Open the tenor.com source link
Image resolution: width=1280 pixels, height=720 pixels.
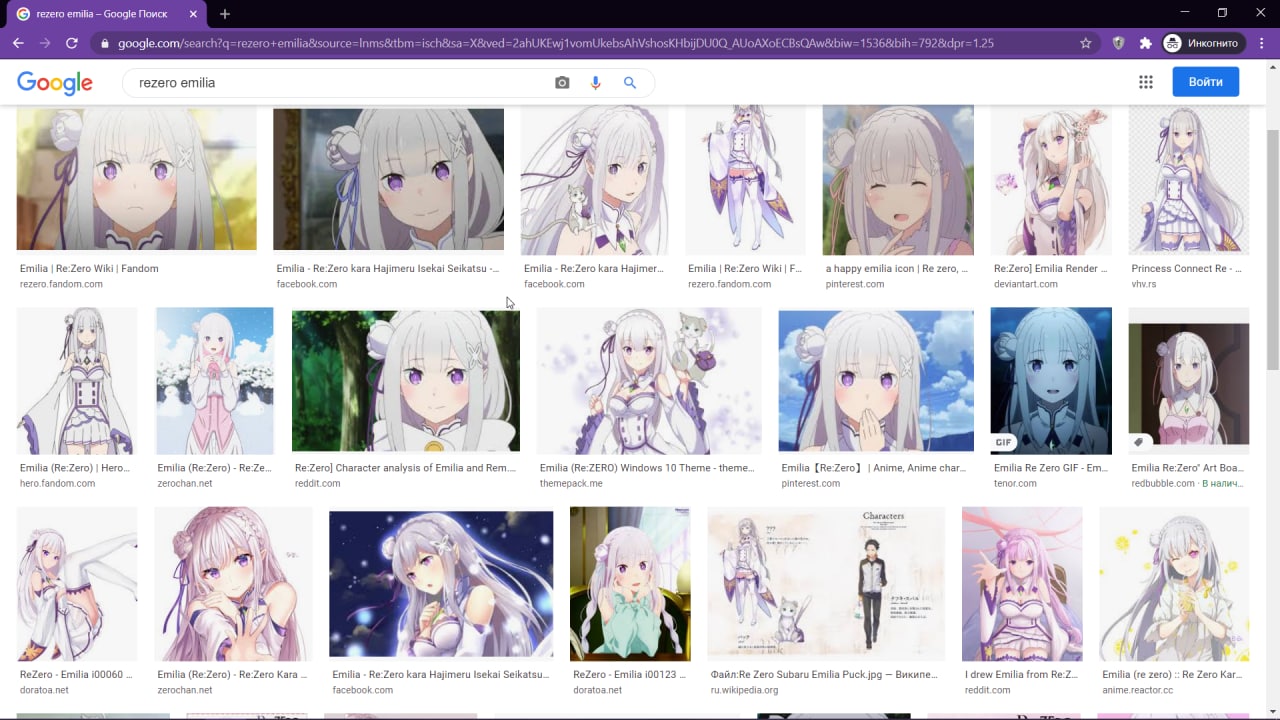[1015, 483]
